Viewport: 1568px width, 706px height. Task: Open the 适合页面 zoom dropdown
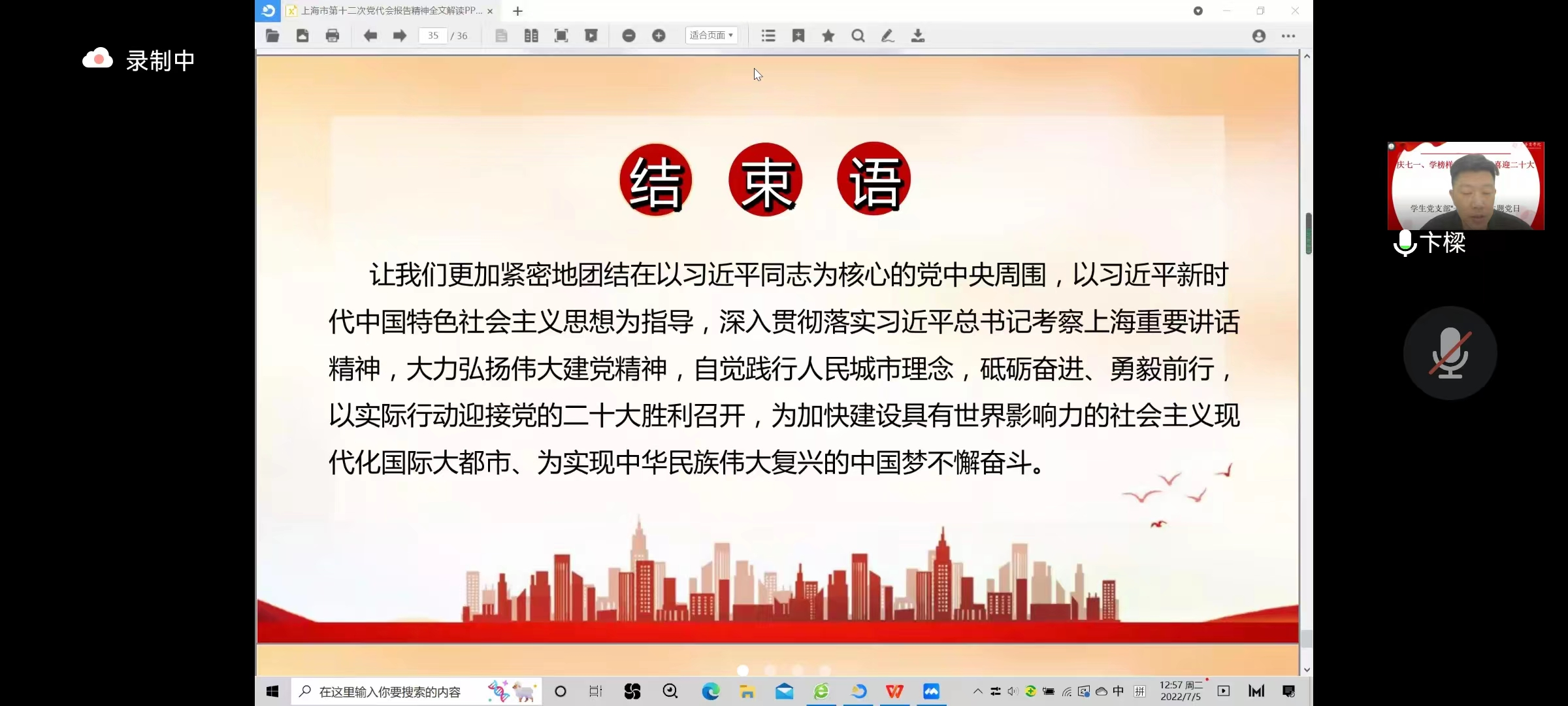(x=711, y=35)
